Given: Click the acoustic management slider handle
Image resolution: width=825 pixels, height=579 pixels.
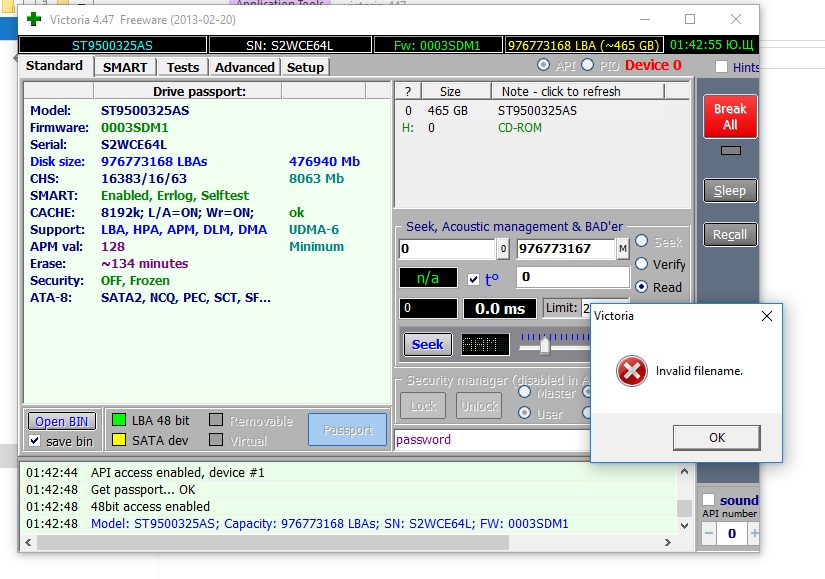Looking at the screenshot, I should coord(545,346).
